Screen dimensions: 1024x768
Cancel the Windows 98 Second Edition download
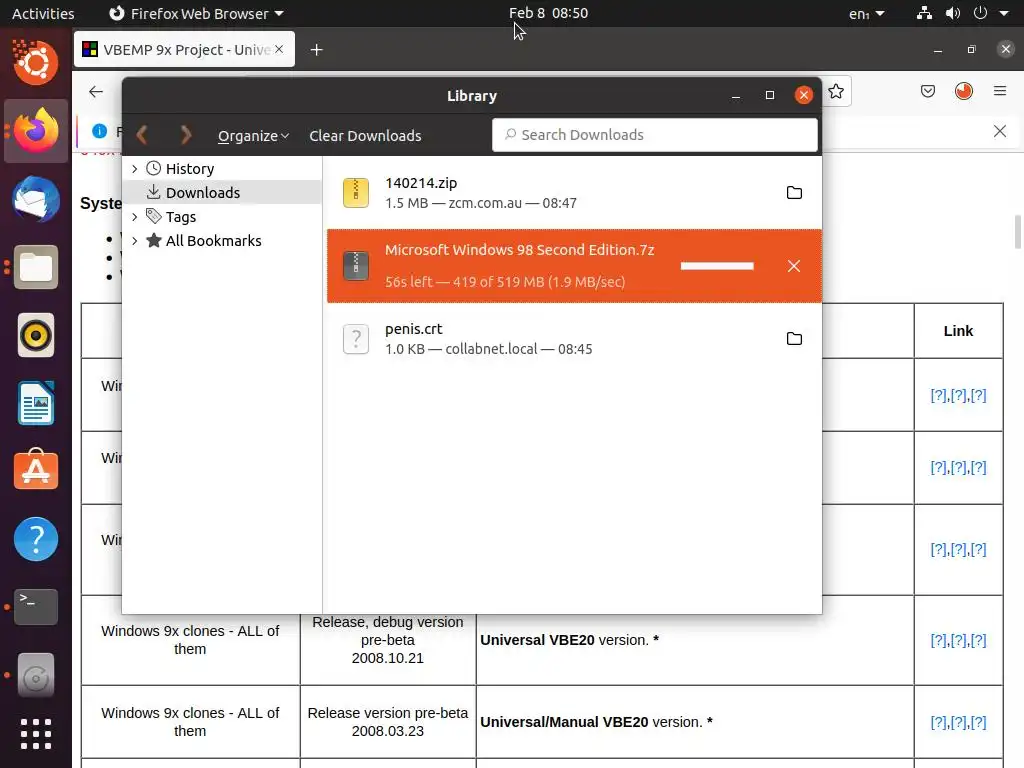pos(793,266)
